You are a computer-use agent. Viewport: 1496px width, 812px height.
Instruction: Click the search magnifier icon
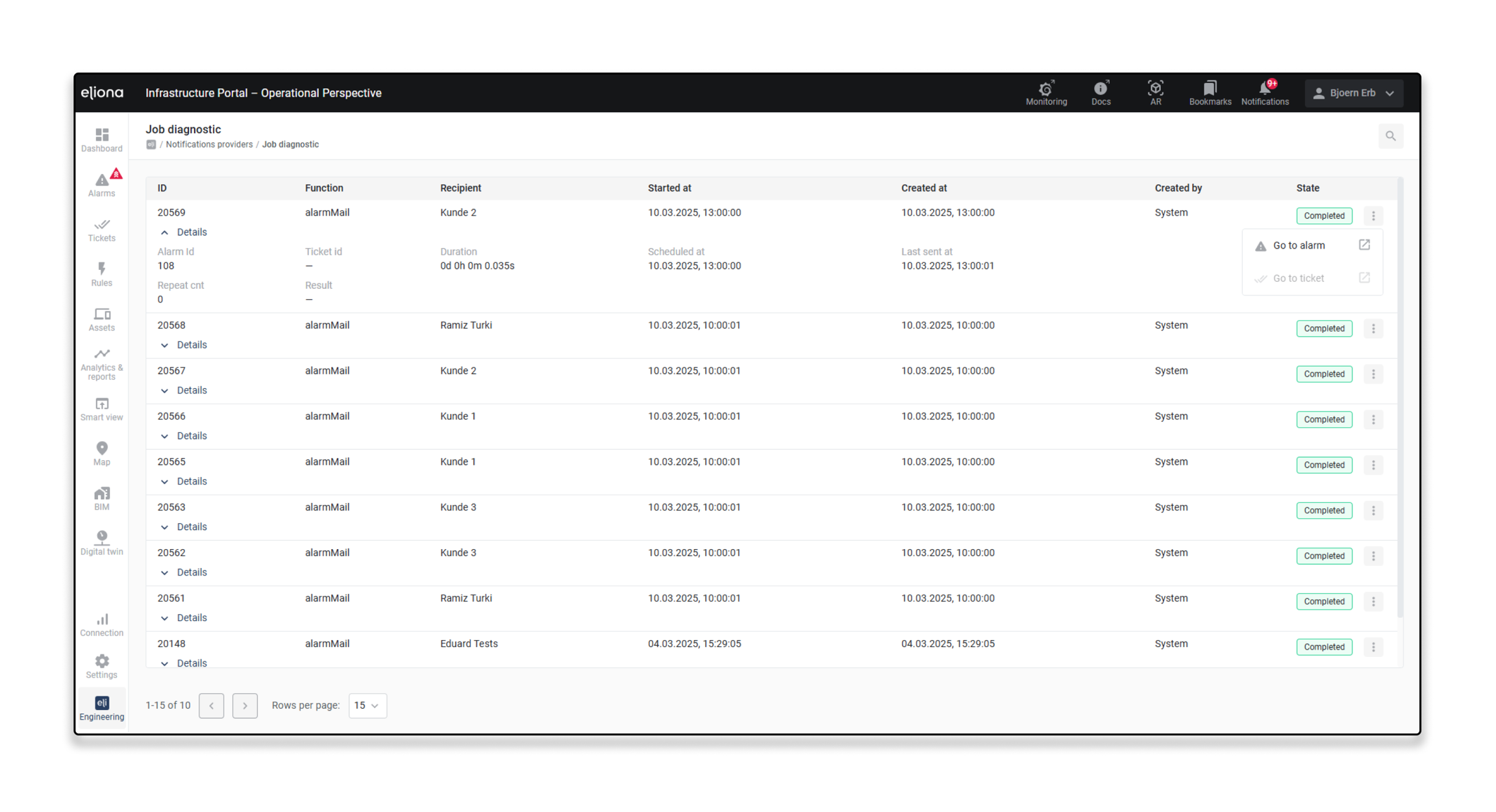click(1390, 136)
